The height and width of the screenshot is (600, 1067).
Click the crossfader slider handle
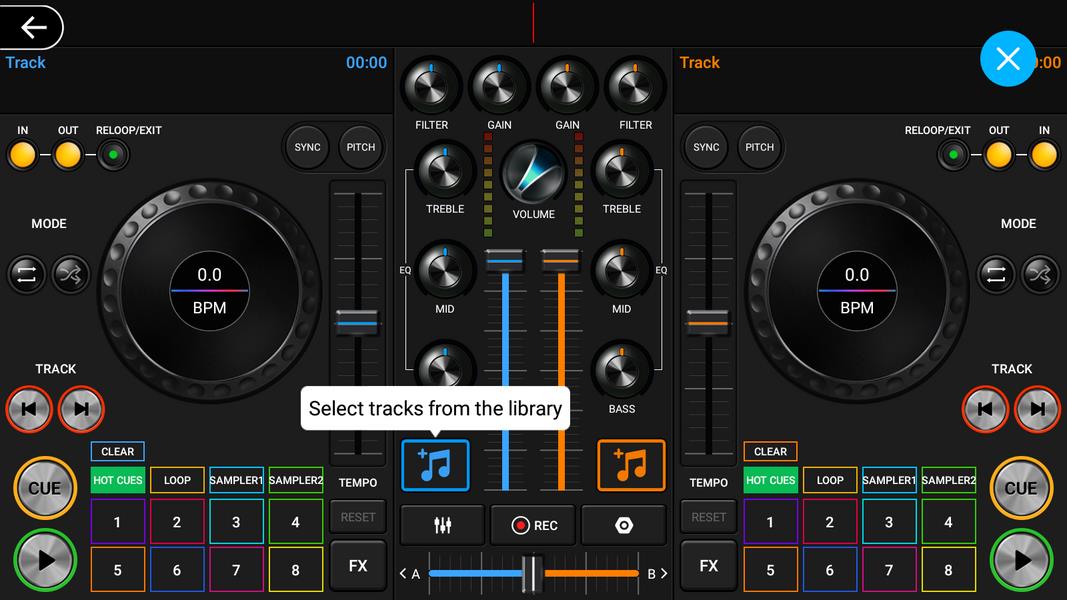point(533,573)
